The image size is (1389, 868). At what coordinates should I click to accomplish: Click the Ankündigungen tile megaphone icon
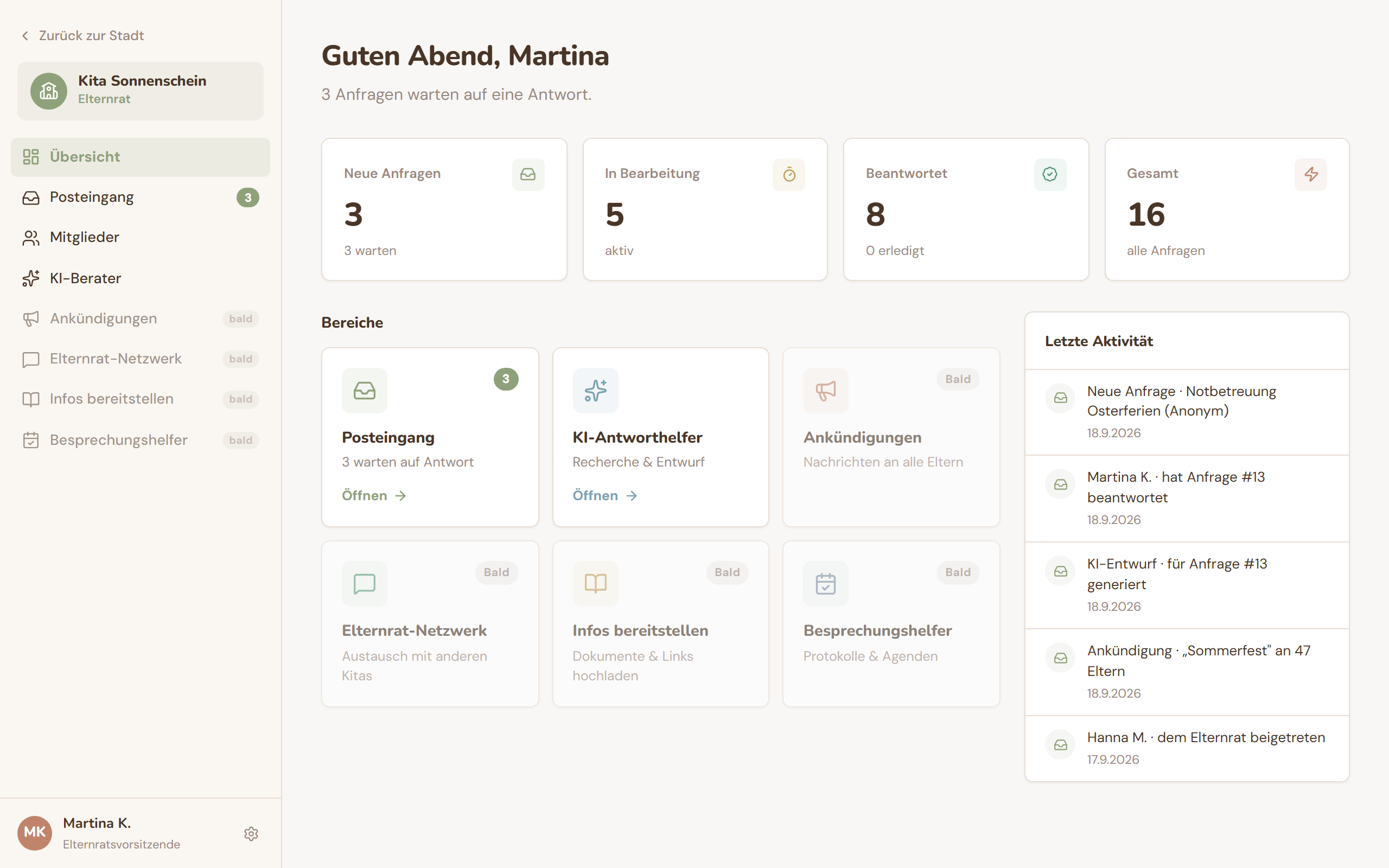pyautogui.click(x=826, y=391)
